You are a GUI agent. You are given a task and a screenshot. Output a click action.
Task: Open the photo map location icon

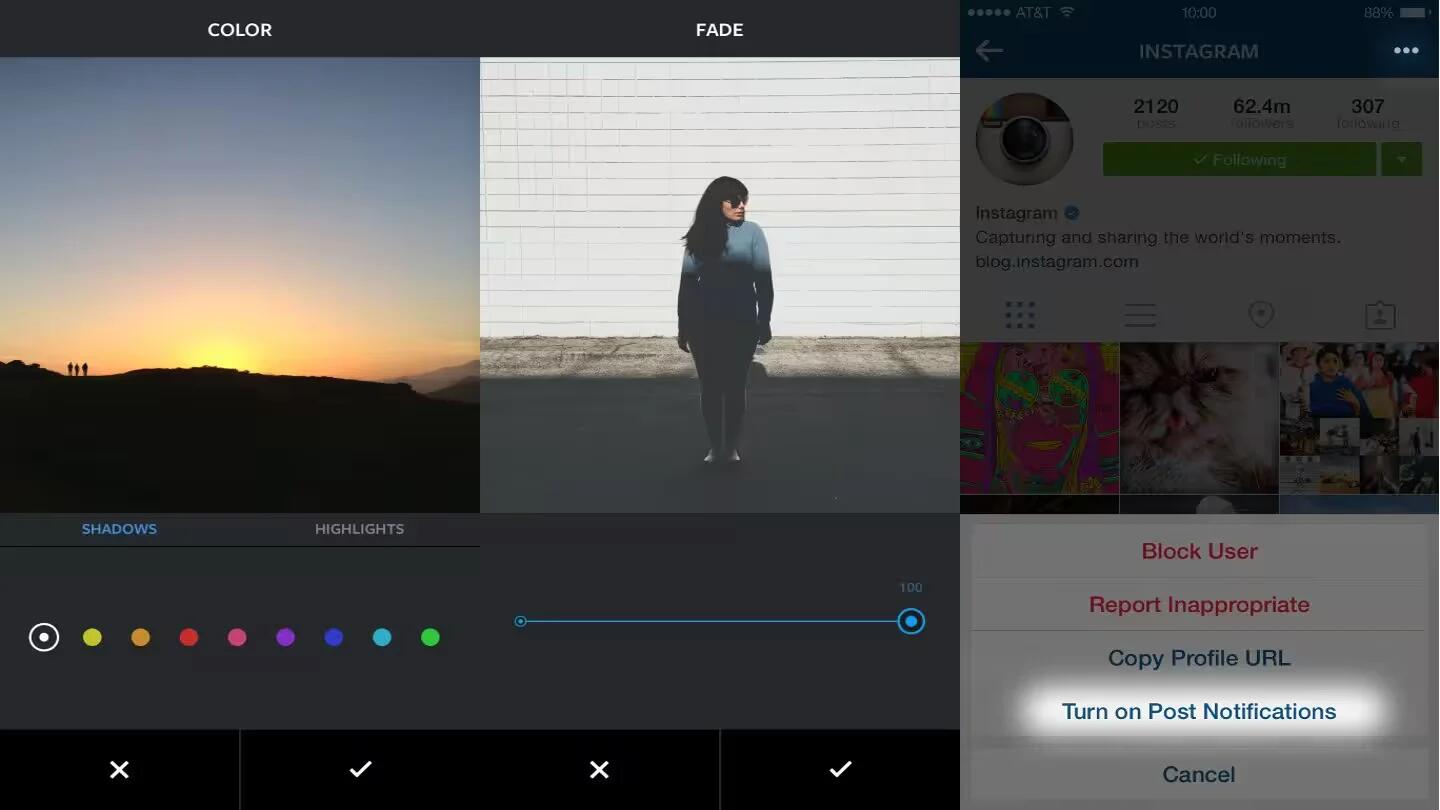1261,315
